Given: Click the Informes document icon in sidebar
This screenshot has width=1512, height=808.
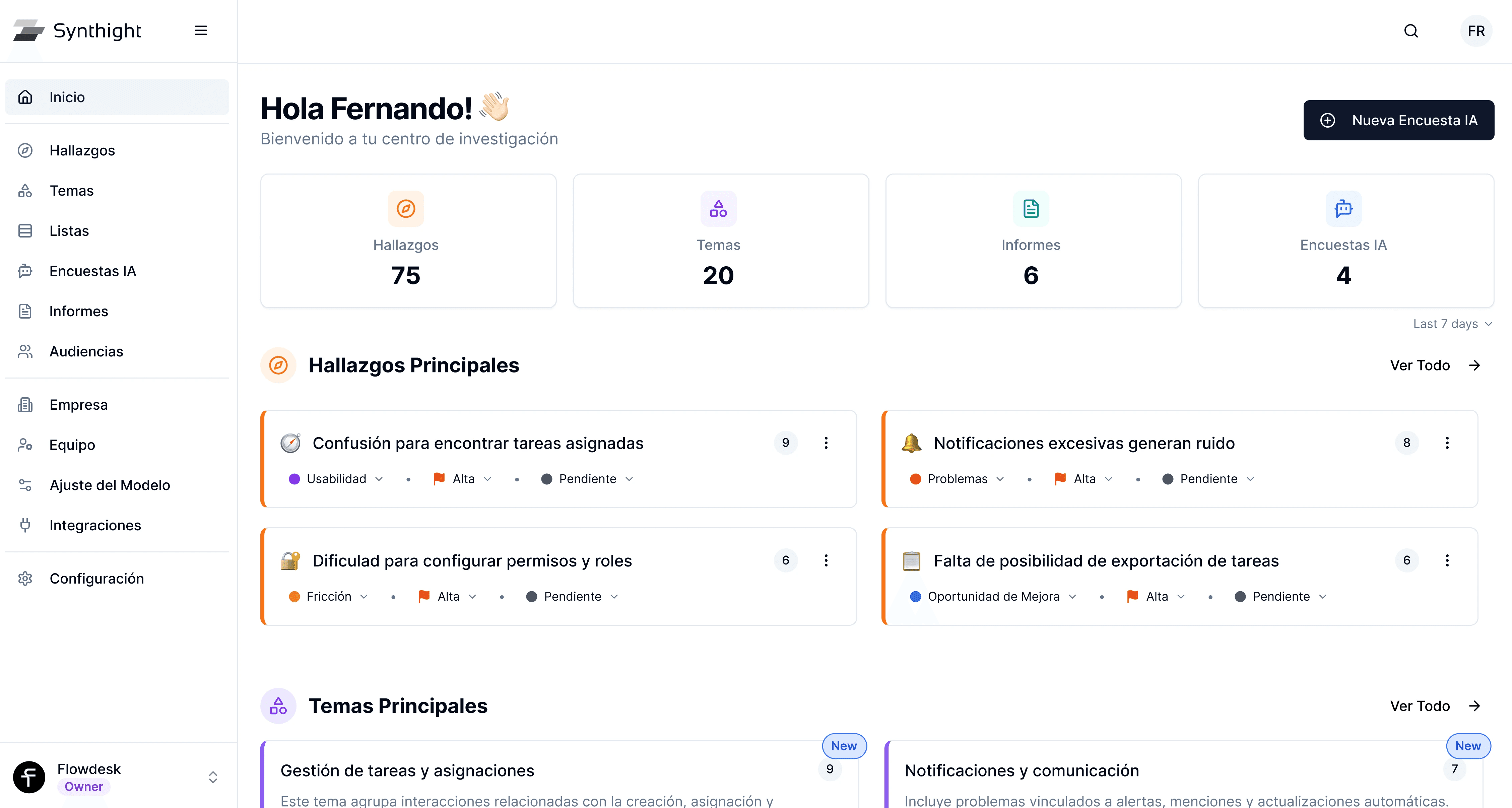Looking at the screenshot, I should (x=25, y=311).
